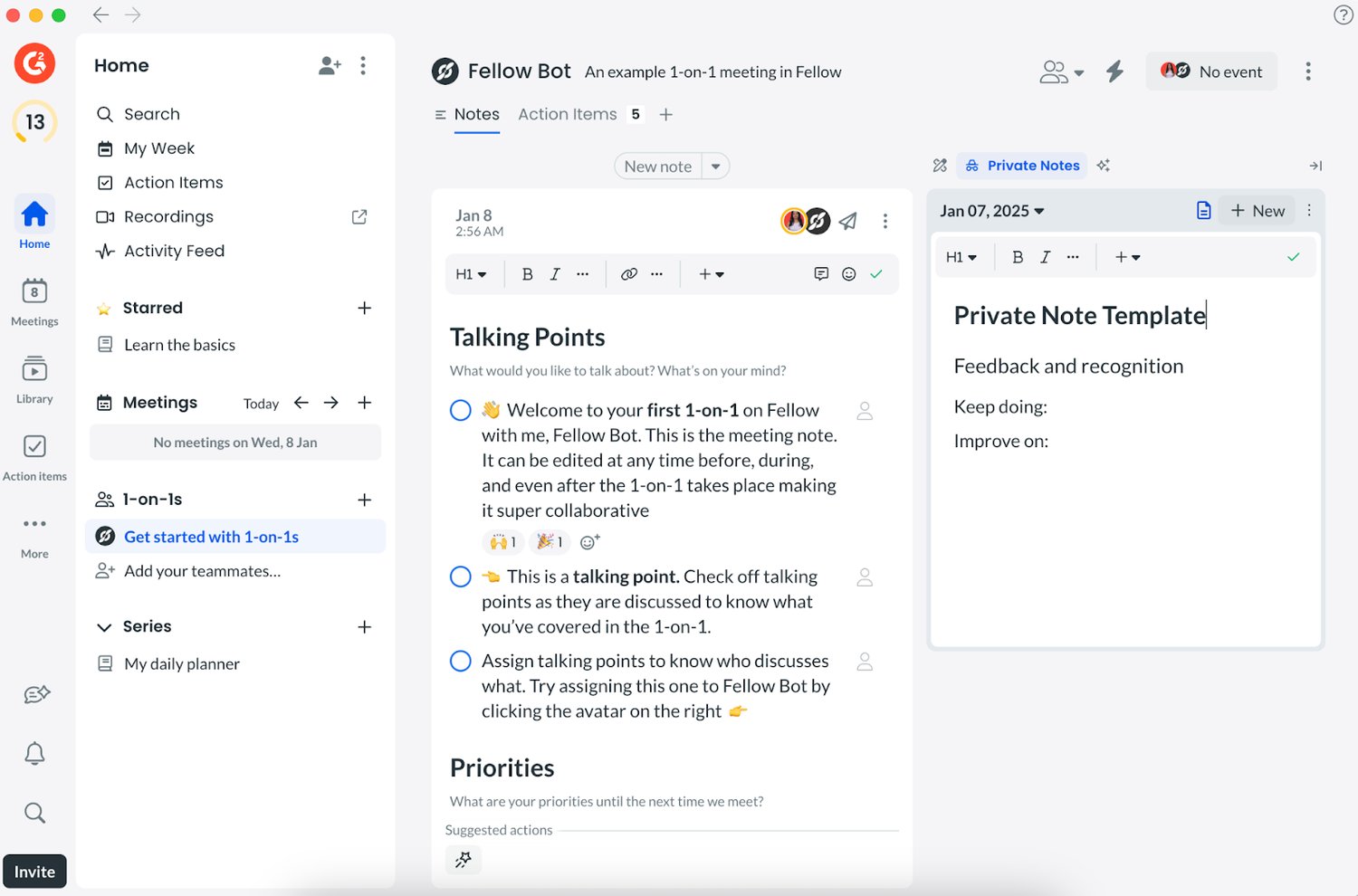Click the lightning bolt automations icon
Image resolution: width=1358 pixels, height=896 pixels.
pyautogui.click(x=1115, y=71)
